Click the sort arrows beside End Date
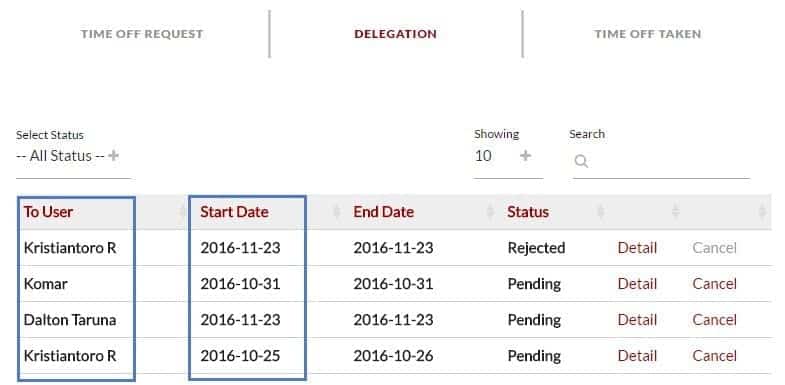 coord(490,212)
